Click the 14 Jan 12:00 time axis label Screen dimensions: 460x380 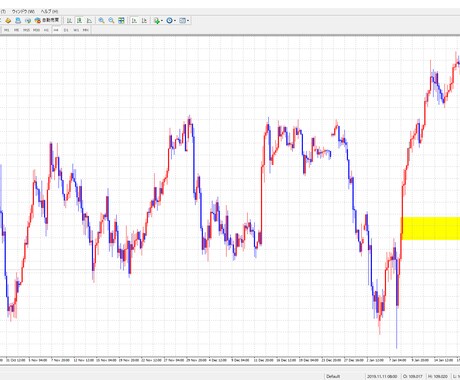click(x=443, y=360)
